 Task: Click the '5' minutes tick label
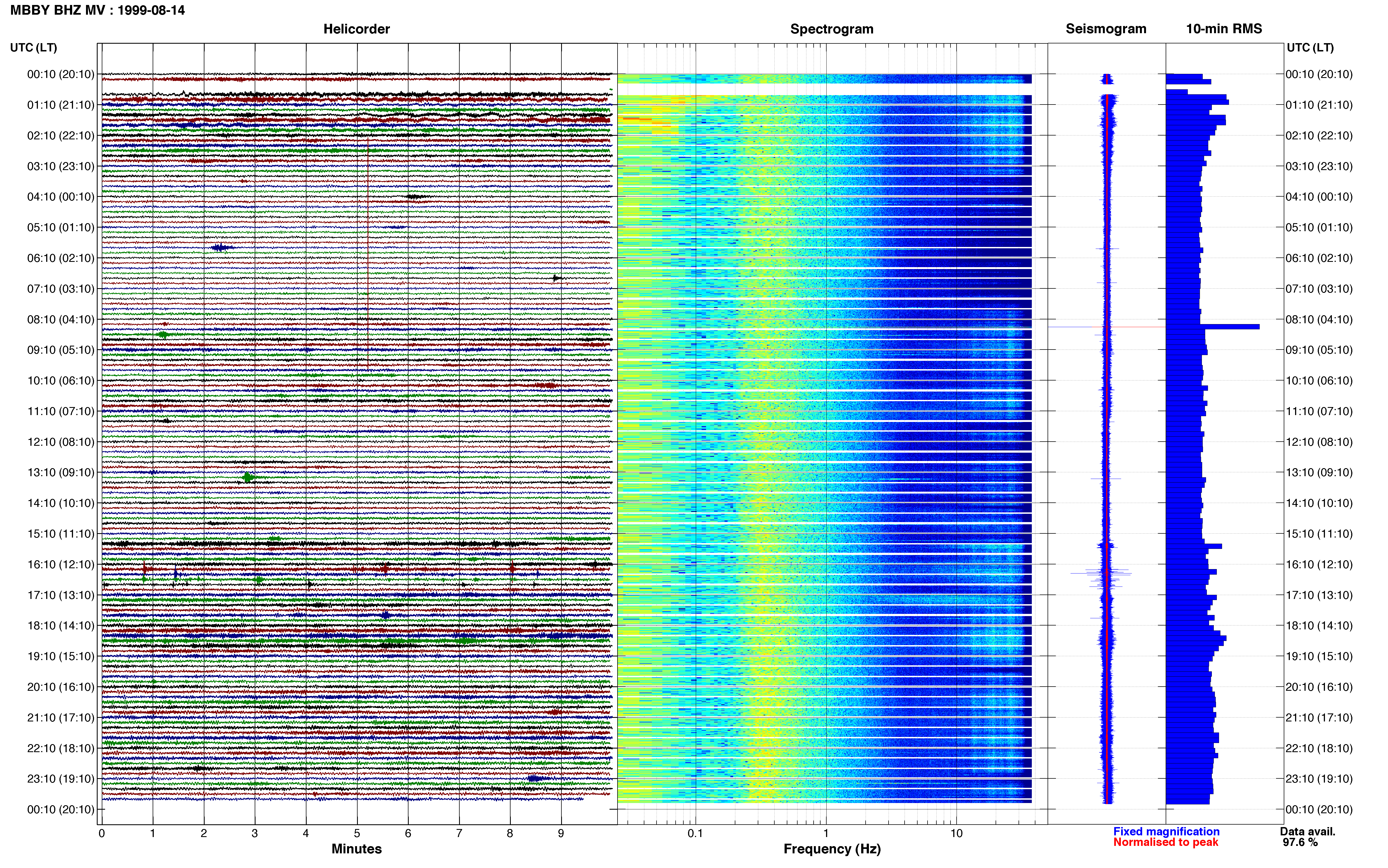357,833
